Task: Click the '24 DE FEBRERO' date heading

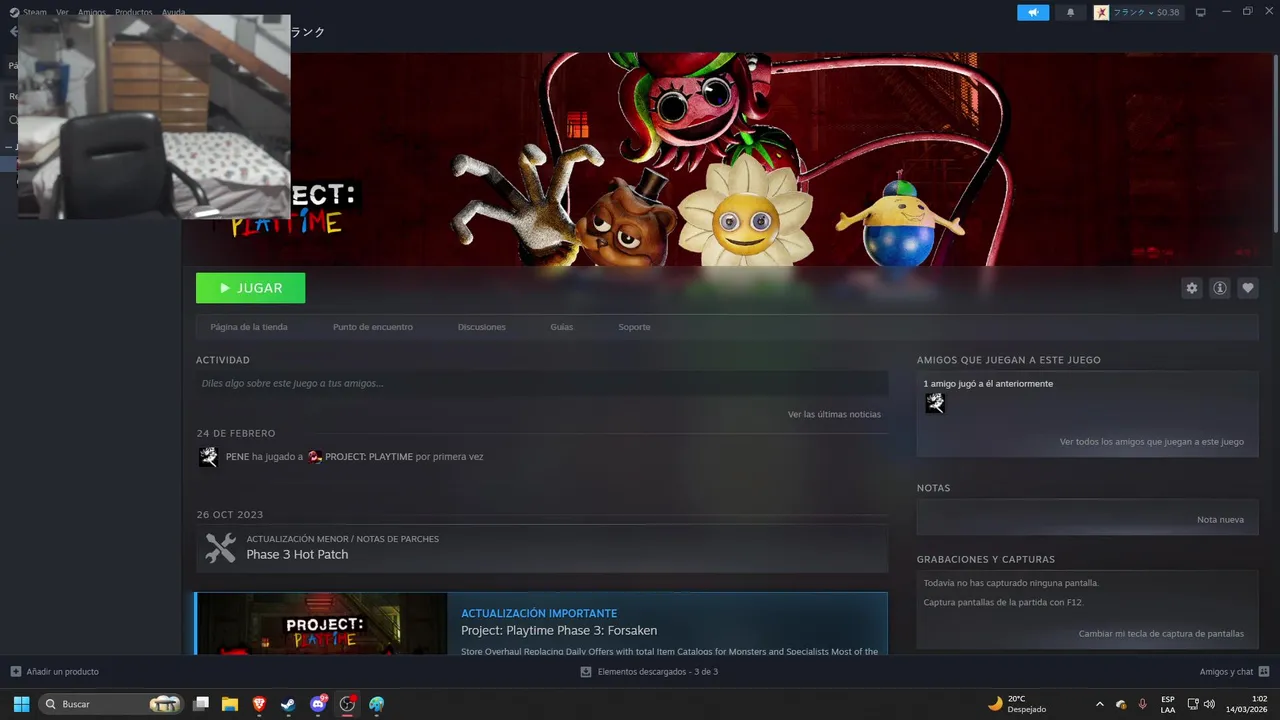Action: (236, 433)
